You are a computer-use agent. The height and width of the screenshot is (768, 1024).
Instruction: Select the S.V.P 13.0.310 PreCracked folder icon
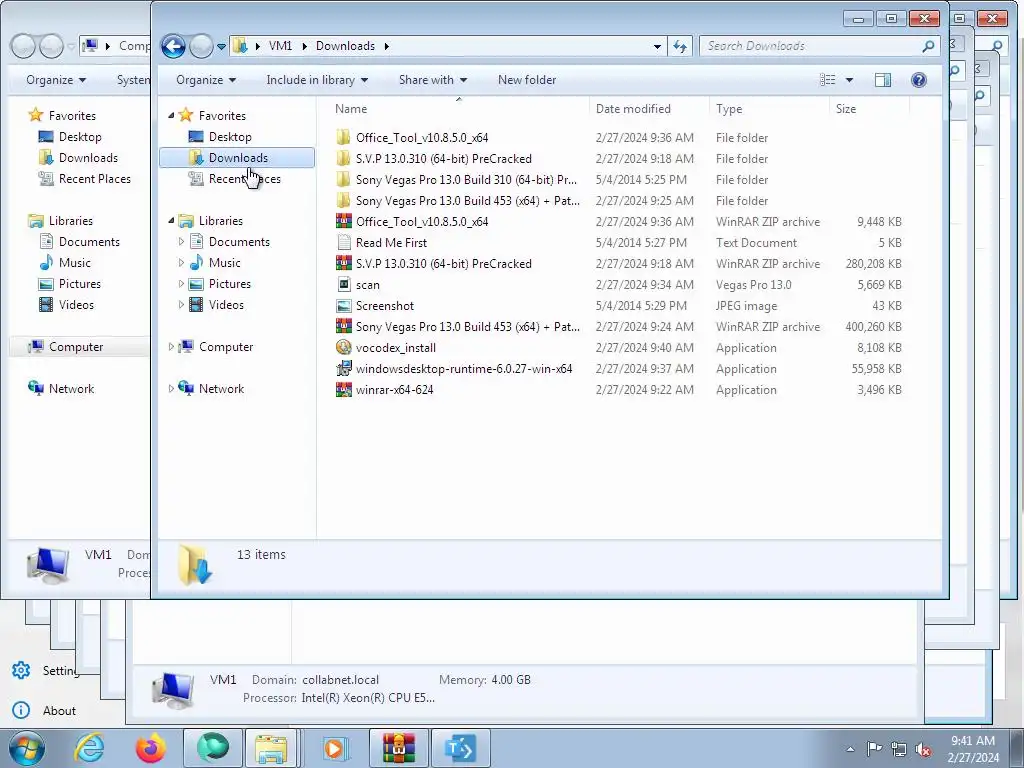click(x=344, y=158)
